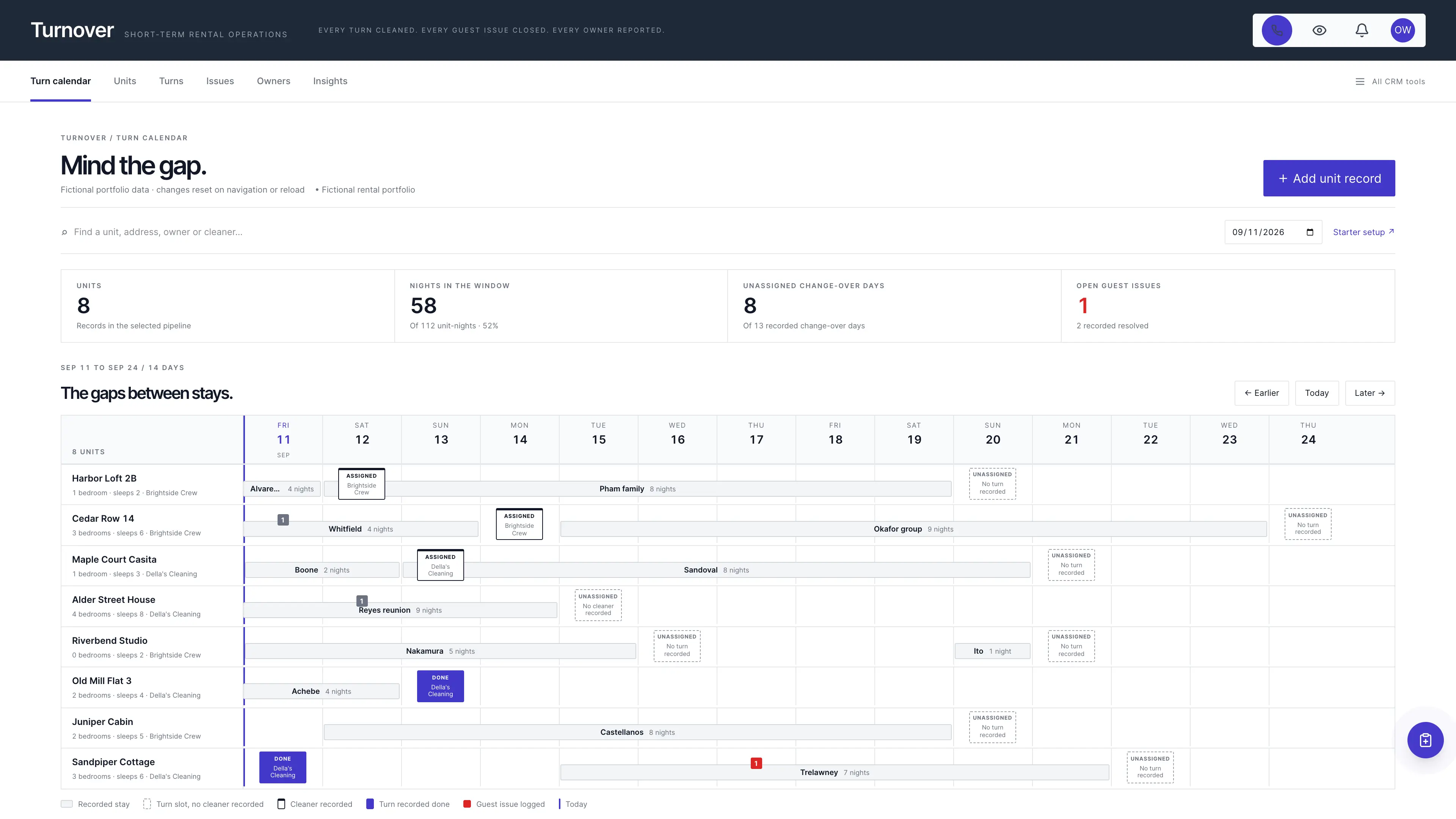The image size is (1456, 819).
Task: Click the 09/11/2026 date field
Action: point(1273,232)
